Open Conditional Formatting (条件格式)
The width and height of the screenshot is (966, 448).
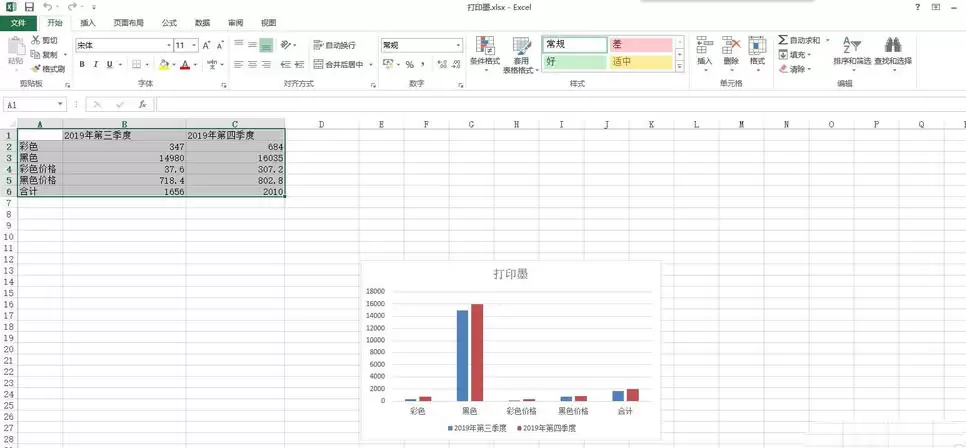click(x=485, y=52)
